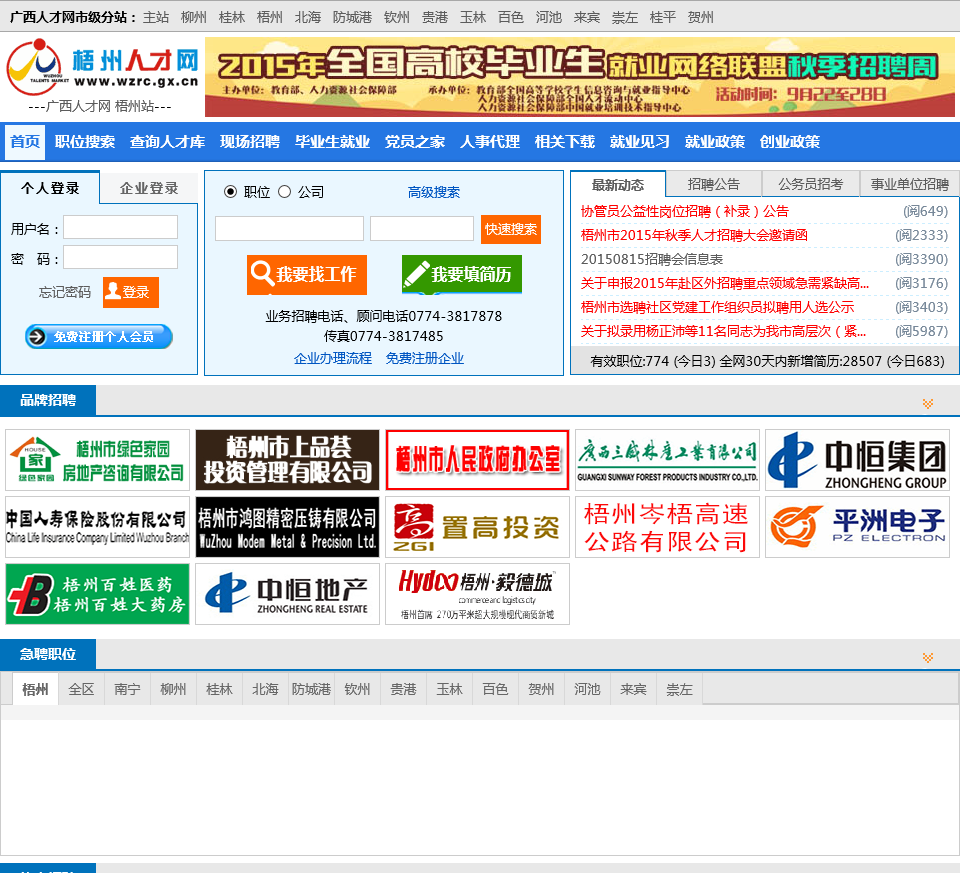Open 相关下载 in the navigation bar
This screenshot has height=873, width=960.
click(564, 142)
